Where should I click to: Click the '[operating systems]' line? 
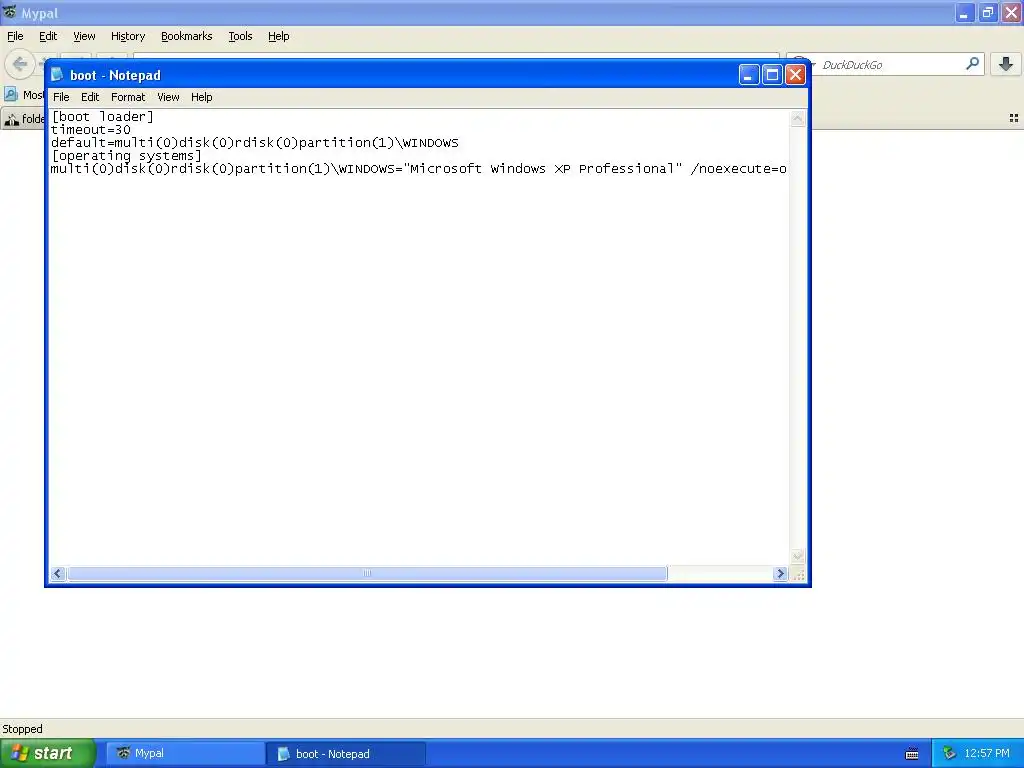(x=127, y=155)
